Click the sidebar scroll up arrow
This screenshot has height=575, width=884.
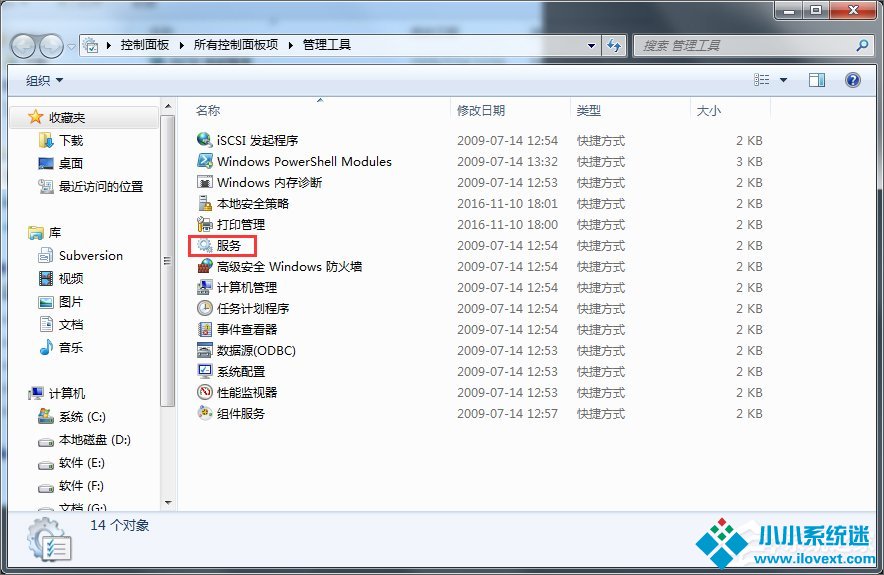click(168, 106)
